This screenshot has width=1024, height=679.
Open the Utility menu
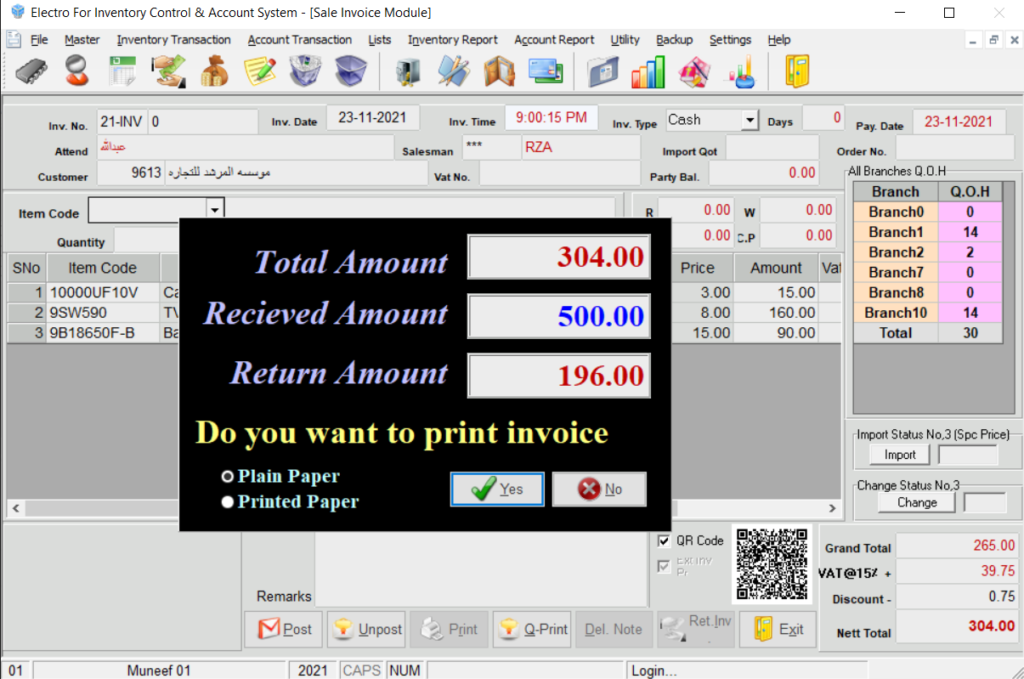tap(624, 40)
